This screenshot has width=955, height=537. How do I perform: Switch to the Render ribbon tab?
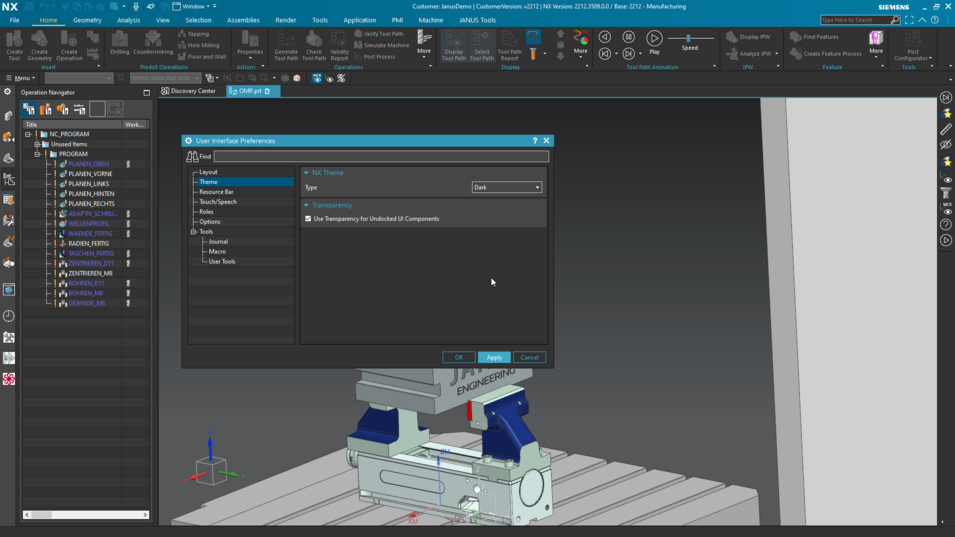point(286,20)
